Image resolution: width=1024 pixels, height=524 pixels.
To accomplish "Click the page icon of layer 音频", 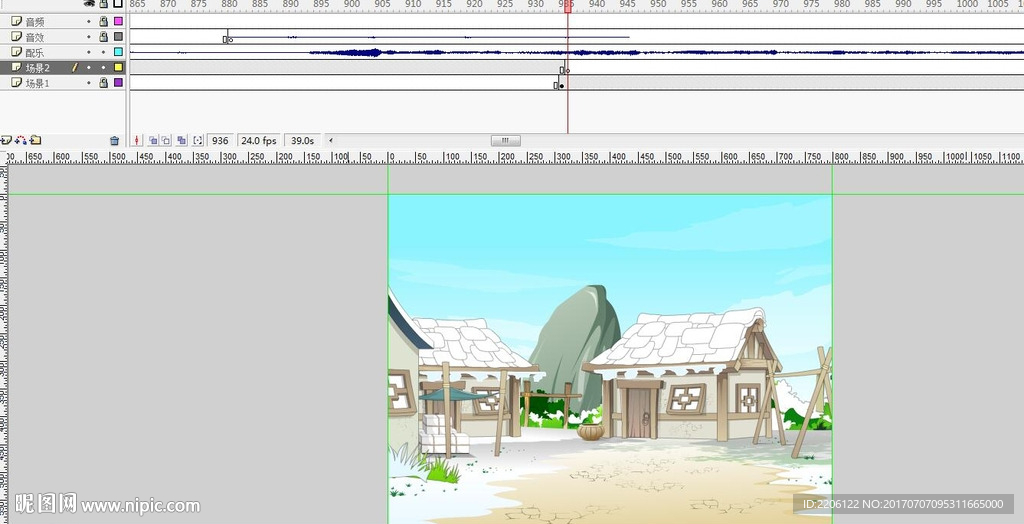I will 17,21.
